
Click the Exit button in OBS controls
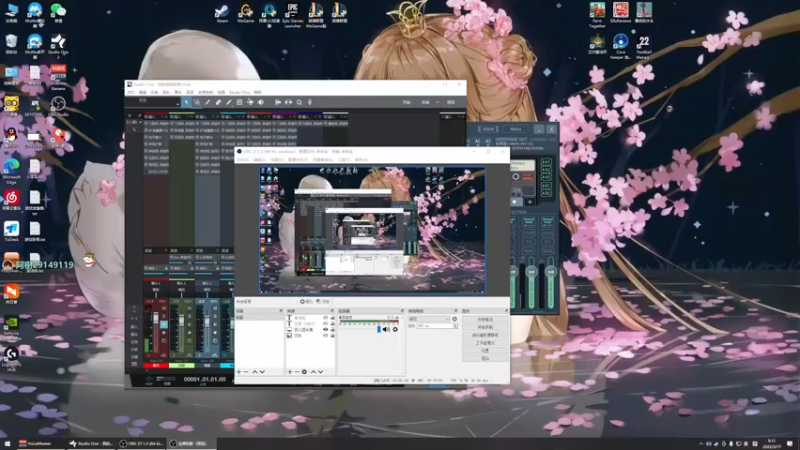[x=485, y=358]
